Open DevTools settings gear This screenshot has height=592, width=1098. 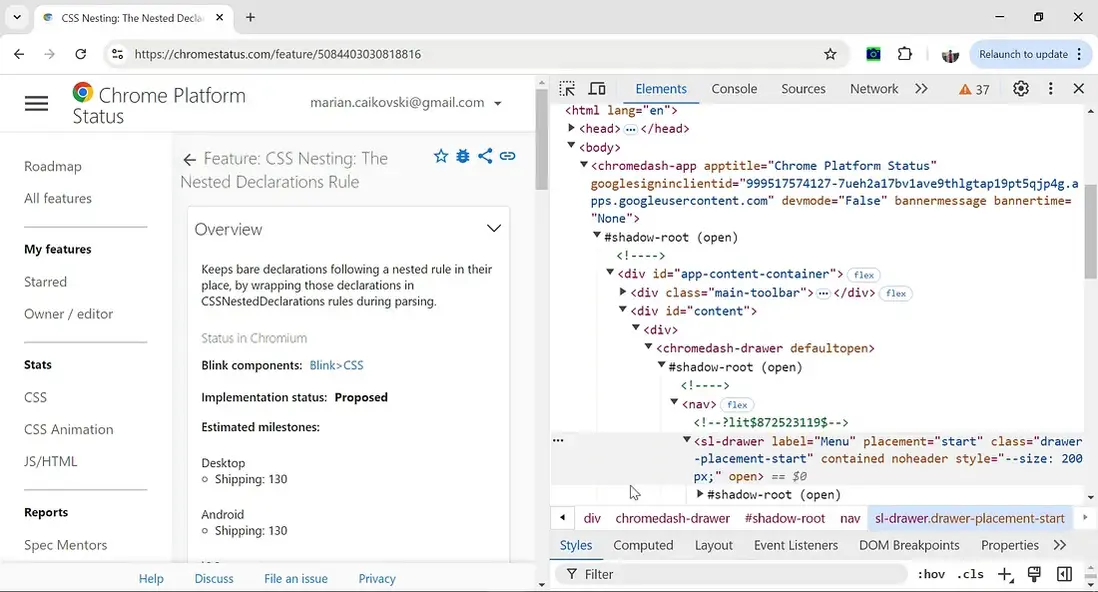pos(1020,89)
